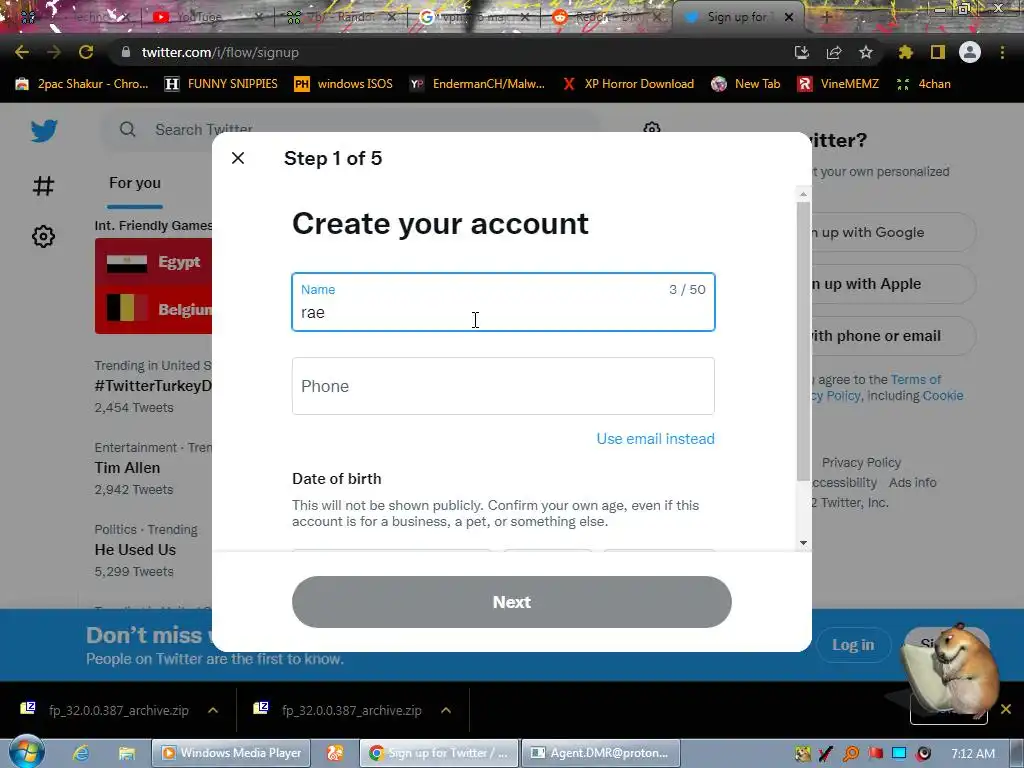Click the address bar URL
1024x768 pixels.
point(220,52)
